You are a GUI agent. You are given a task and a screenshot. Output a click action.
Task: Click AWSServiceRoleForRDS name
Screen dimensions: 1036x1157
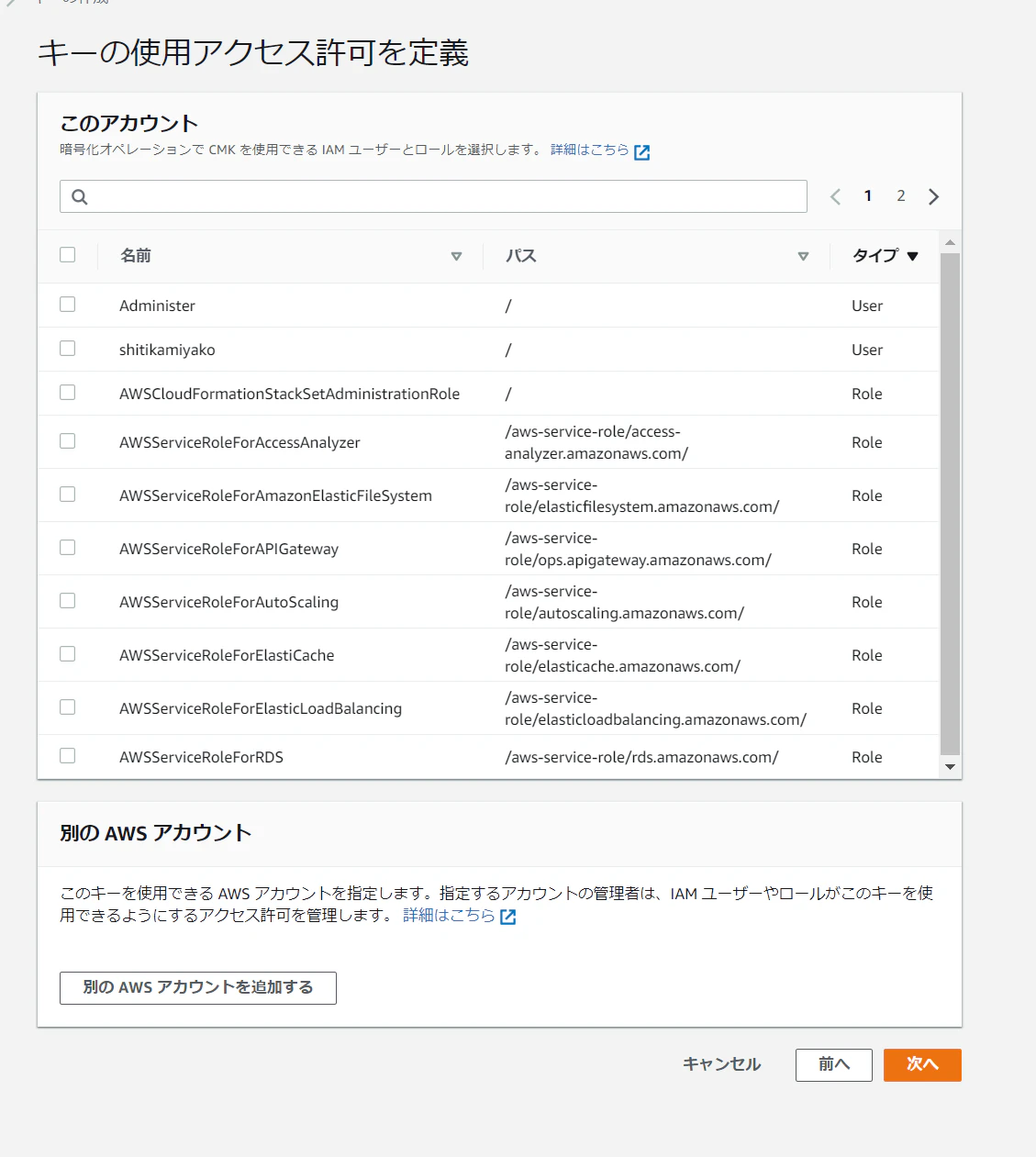tap(201, 757)
